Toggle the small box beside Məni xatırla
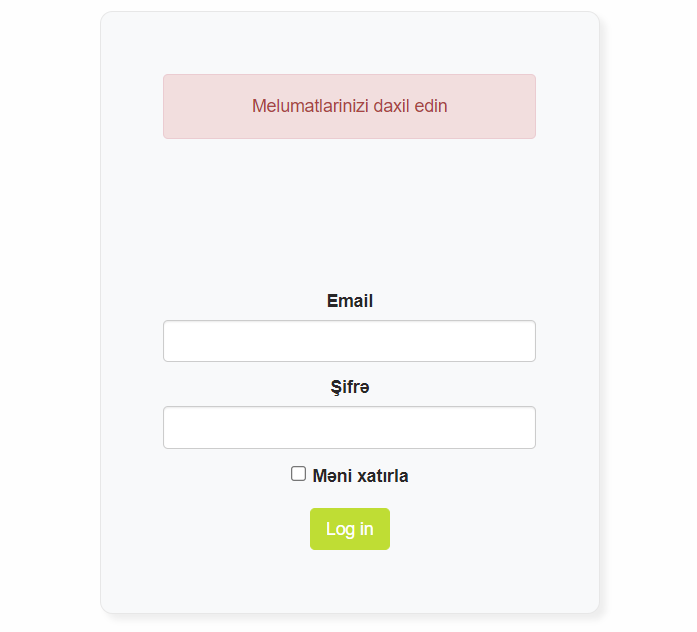Image resolution: width=697 pixels, height=632 pixels. 298,474
